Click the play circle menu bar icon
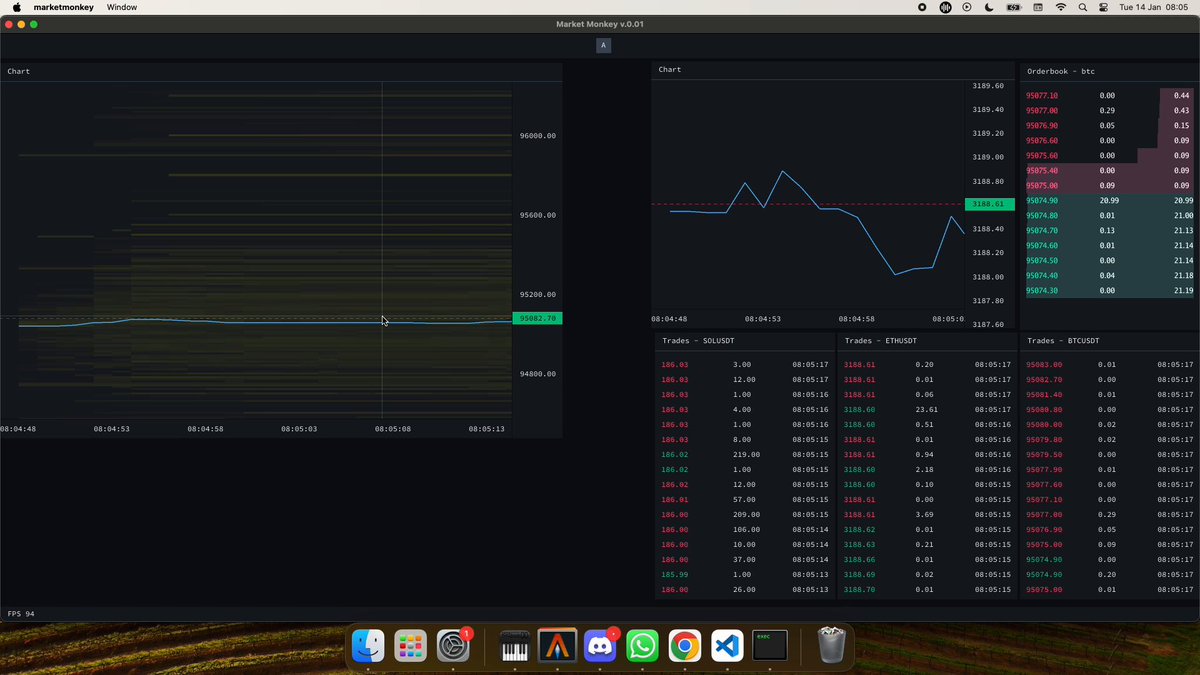Image resolution: width=1200 pixels, height=675 pixels. click(x=967, y=7)
